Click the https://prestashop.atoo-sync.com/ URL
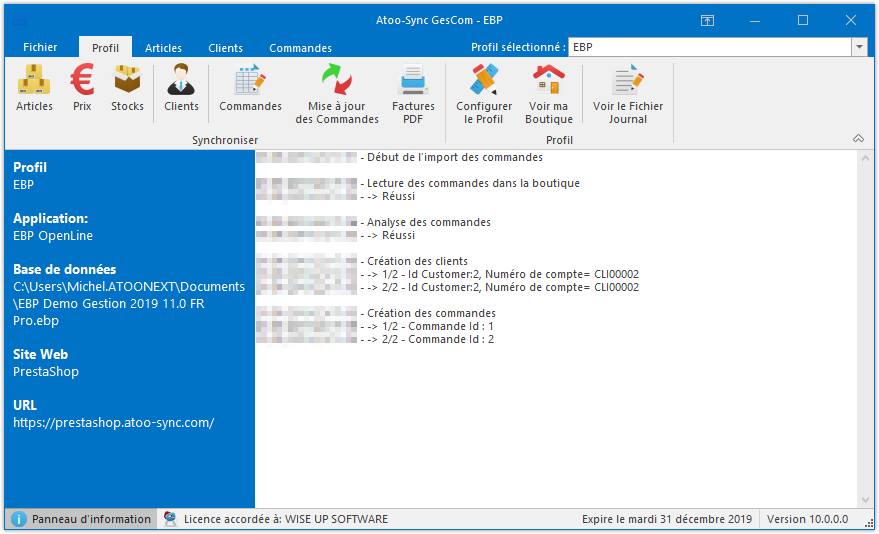Image resolution: width=879 pixels, height=534 pixels. (x=114, y=422)
